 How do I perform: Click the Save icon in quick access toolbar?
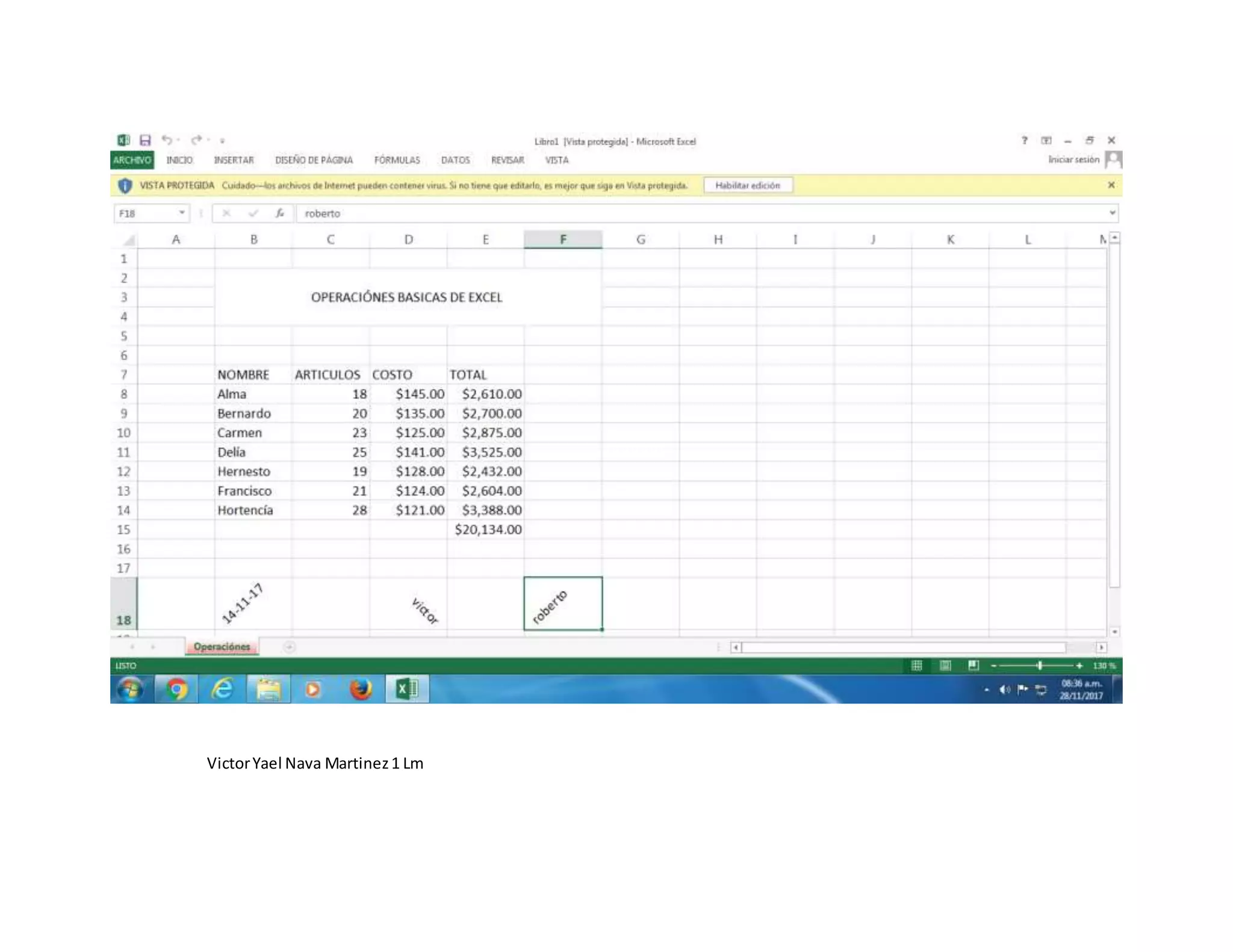pos(145,140)
